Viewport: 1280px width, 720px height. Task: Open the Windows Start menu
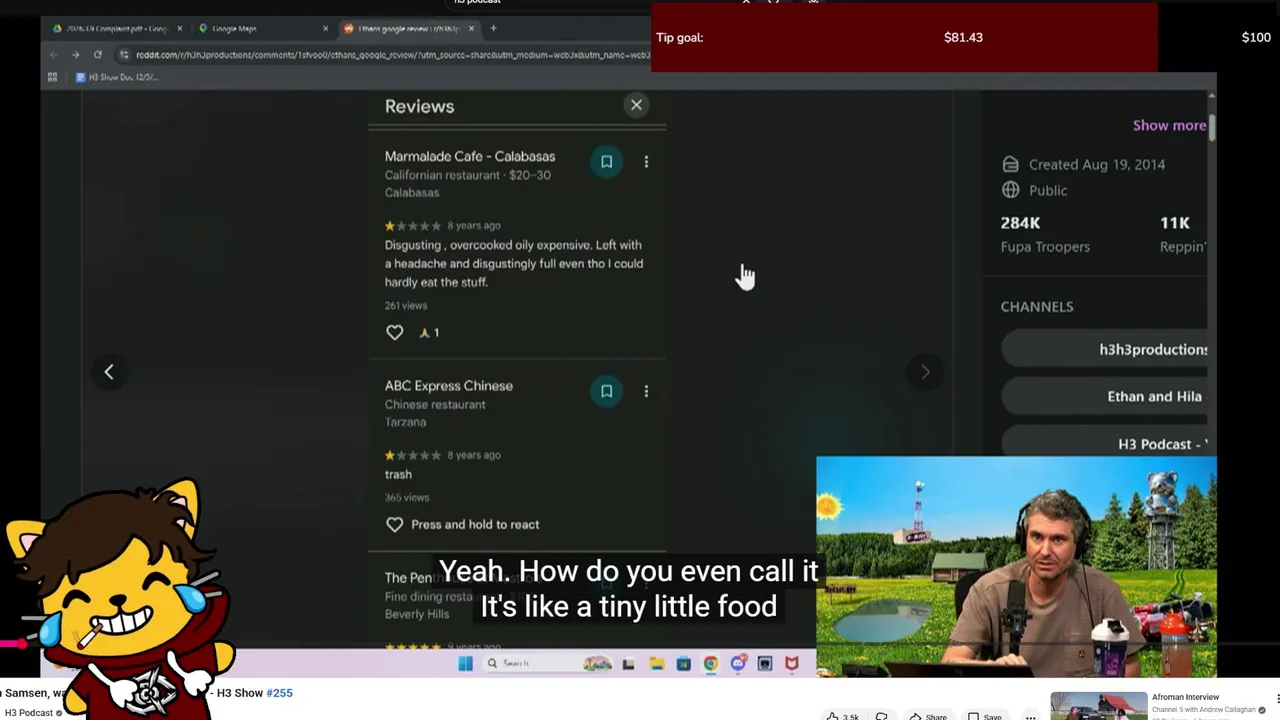click(x=465, y=663)
